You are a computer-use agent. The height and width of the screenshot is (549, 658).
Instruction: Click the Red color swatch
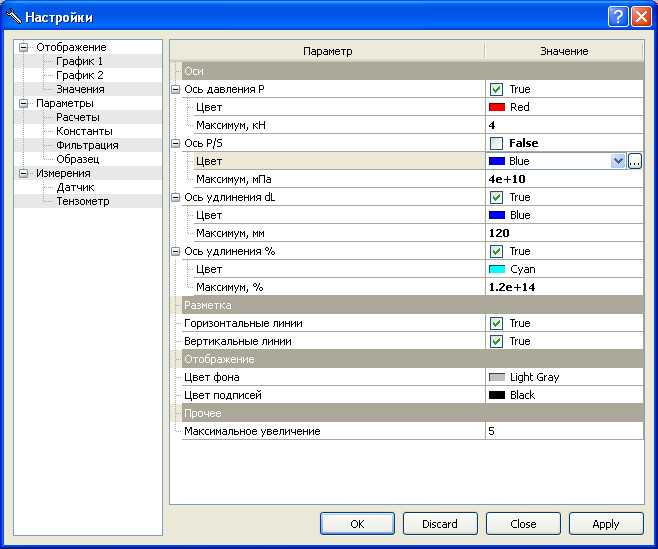497,107
